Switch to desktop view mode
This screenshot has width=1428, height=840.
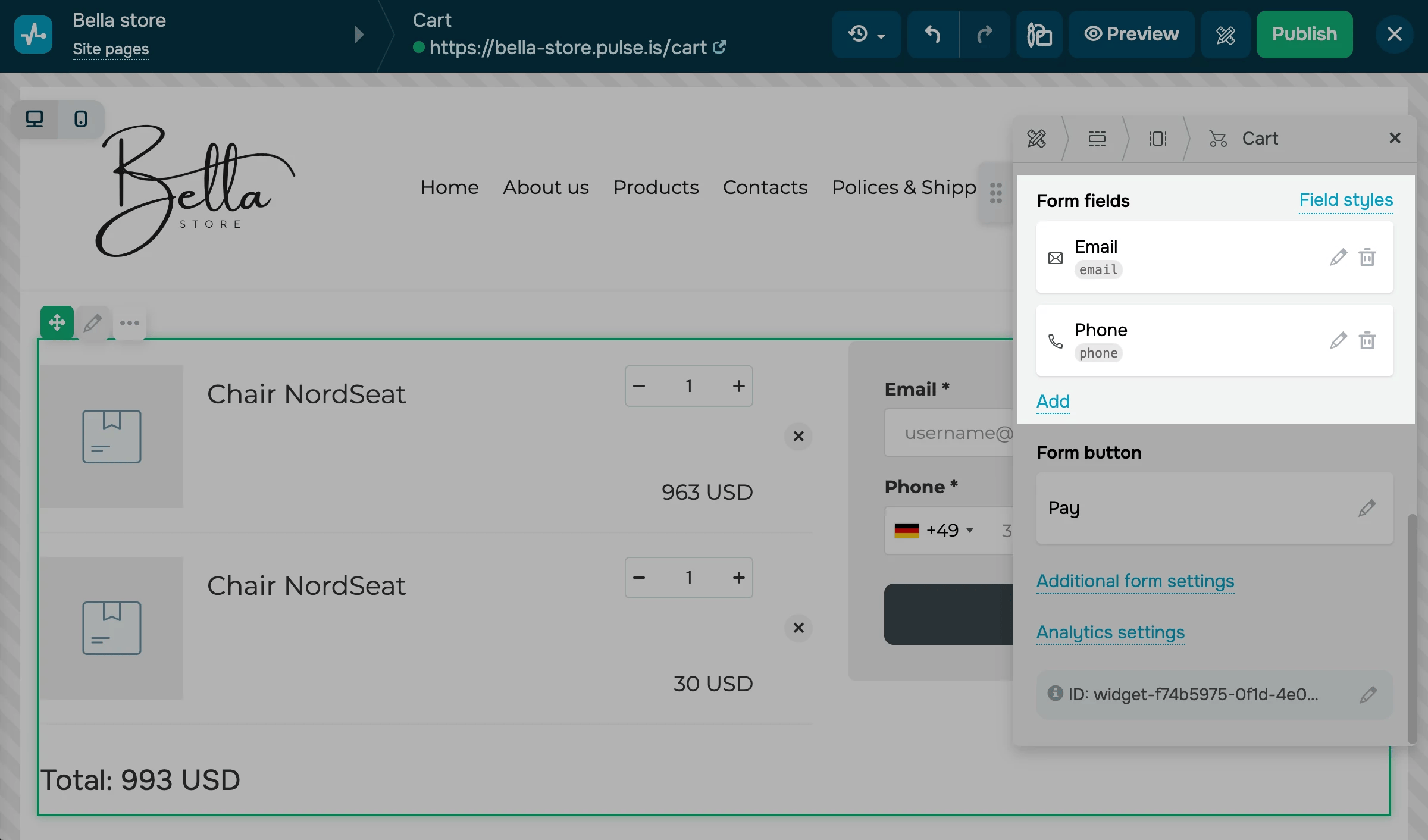tap(35, 119)
